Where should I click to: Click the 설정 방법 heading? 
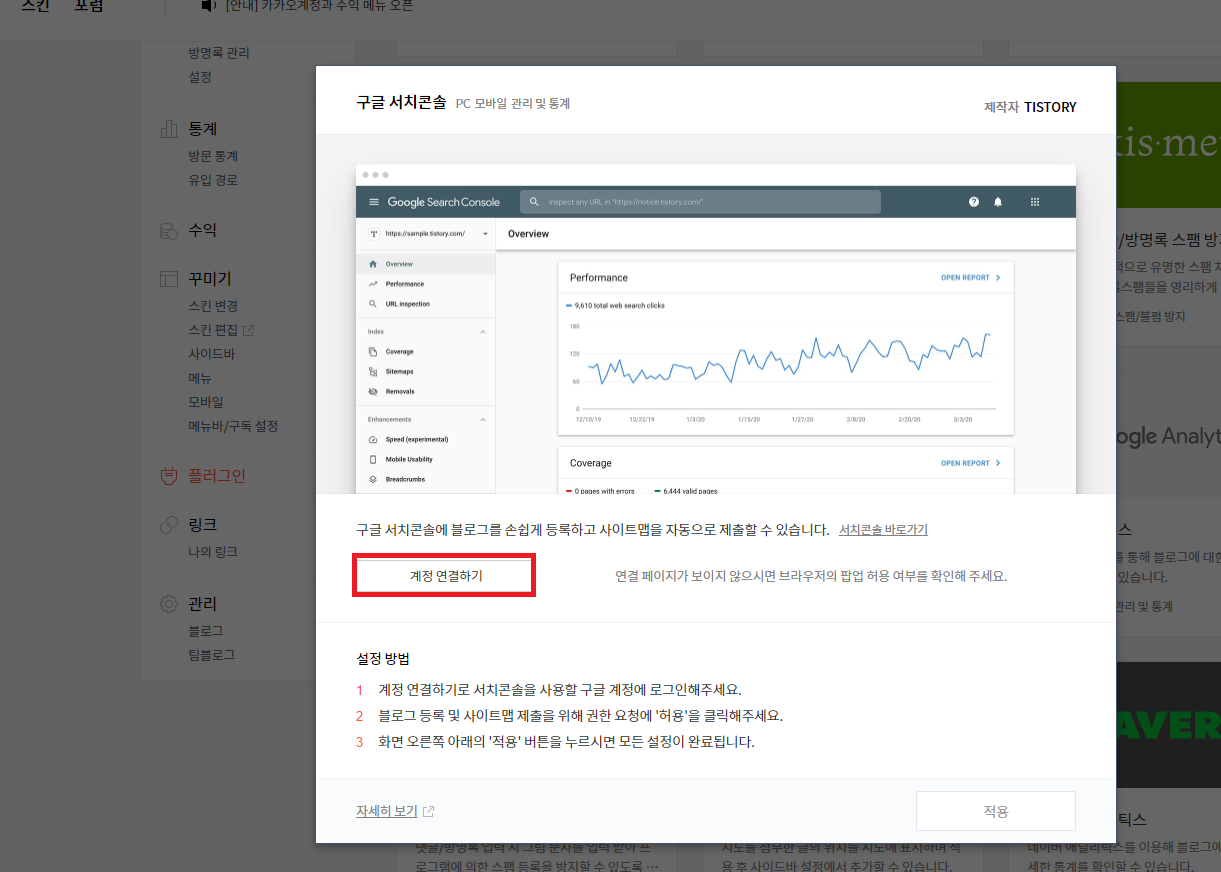tap(383, 659)
